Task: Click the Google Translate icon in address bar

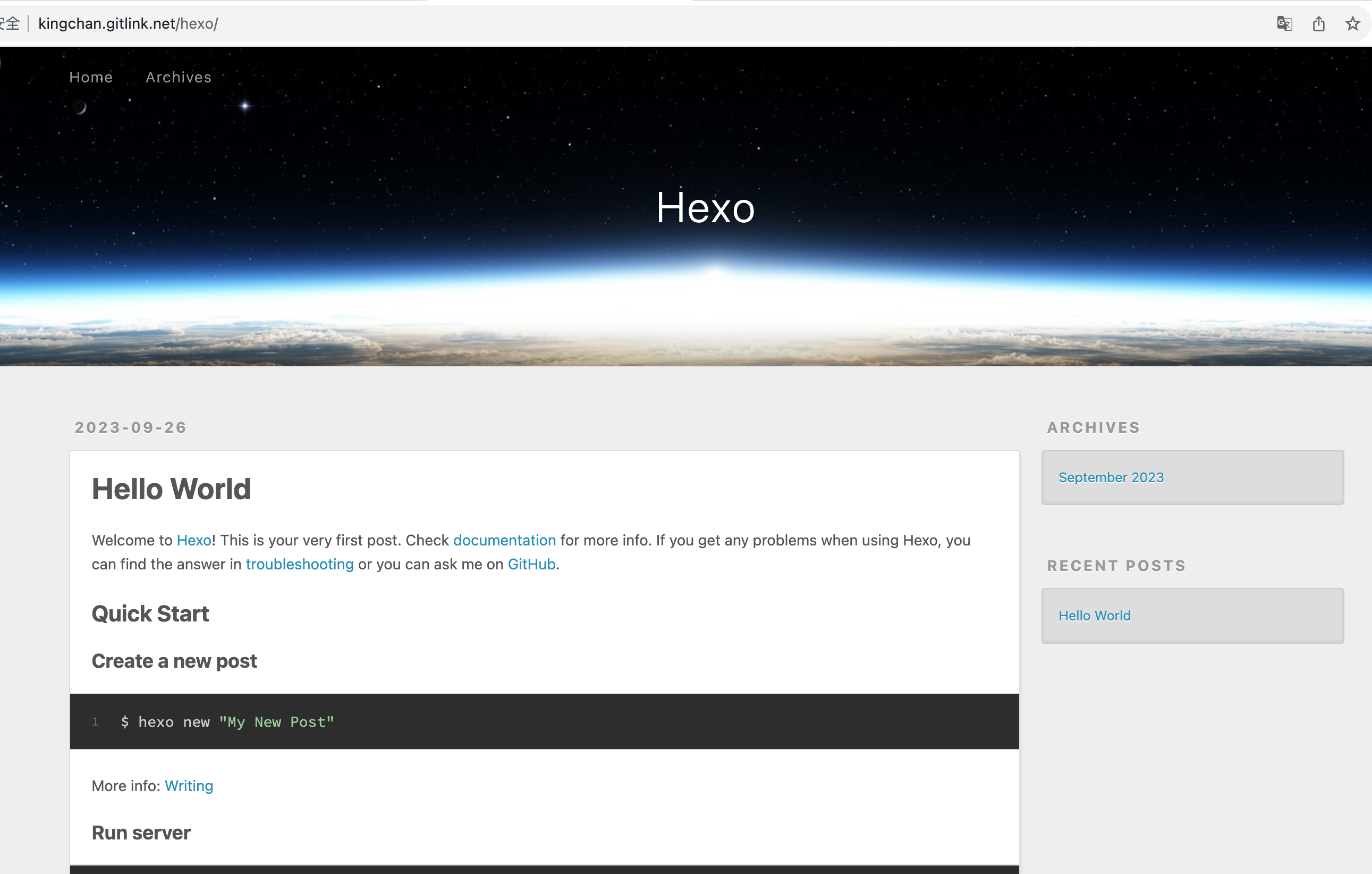Action: (1284, 23)
